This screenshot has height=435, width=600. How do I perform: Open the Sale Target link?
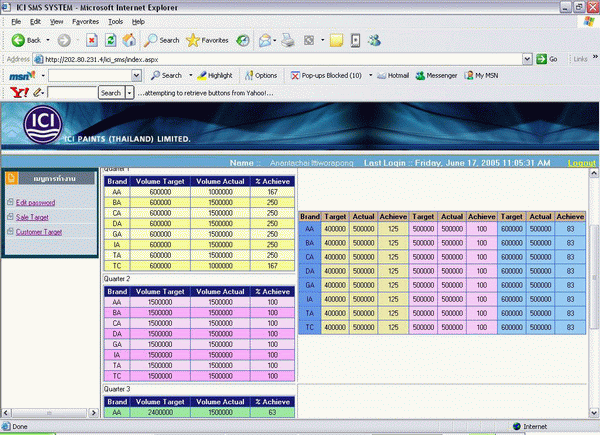click(x=32, y=217)
